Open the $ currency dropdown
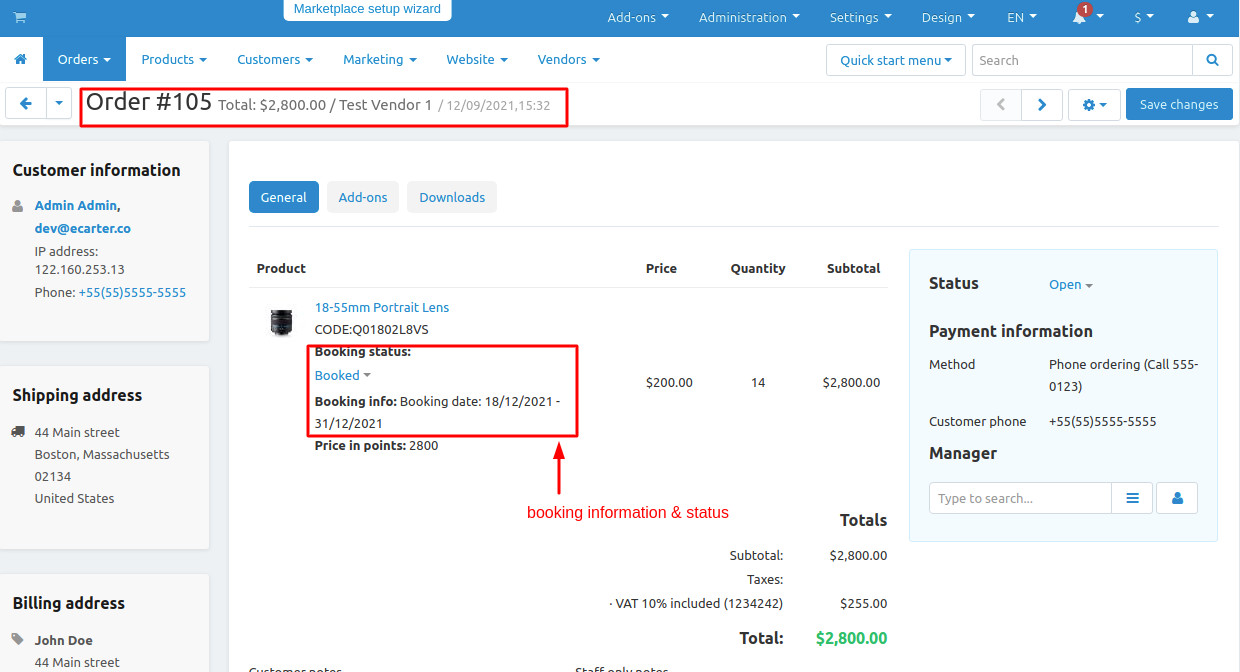Viewport: 1240px width, 672px height. point(1144,18)
